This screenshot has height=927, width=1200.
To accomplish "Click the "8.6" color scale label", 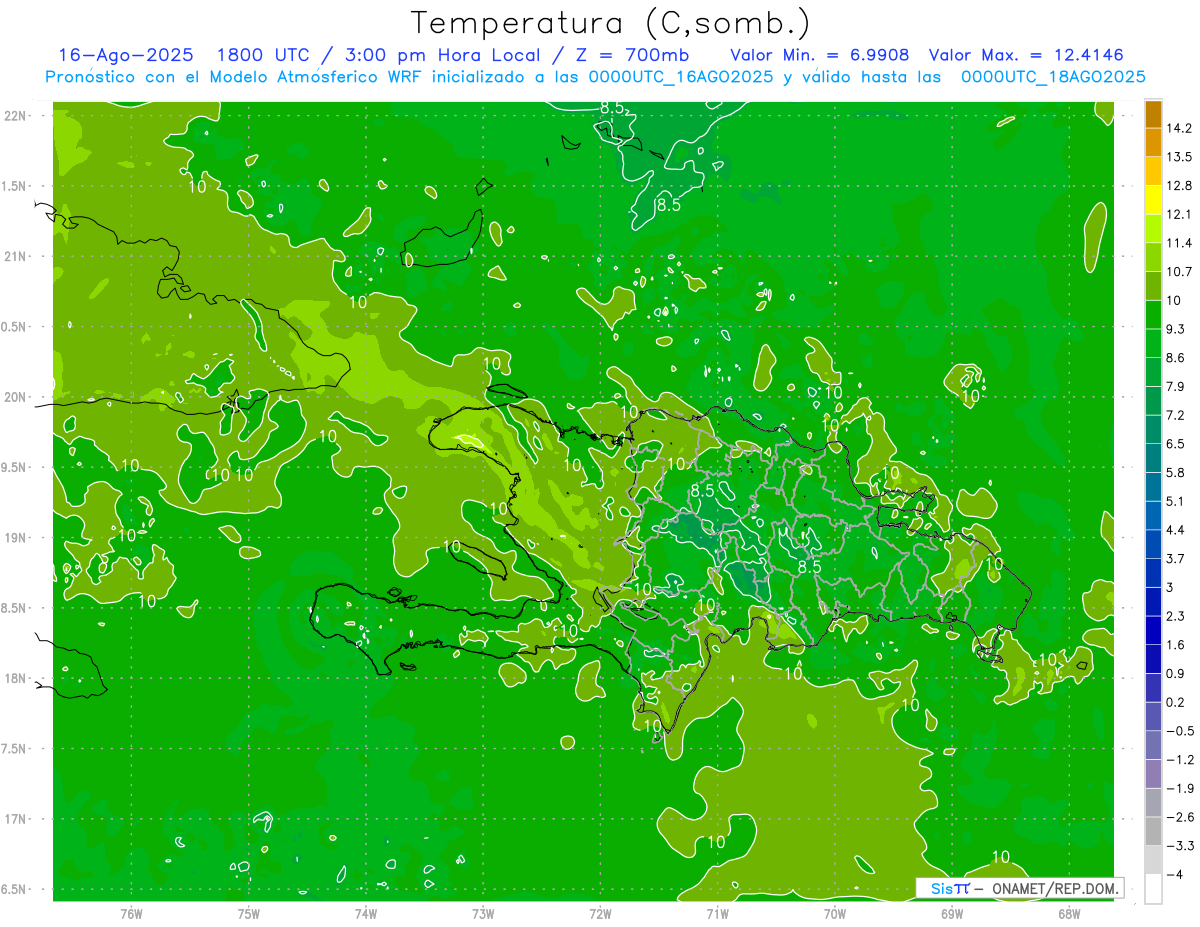I will pyautogui.click(x=1177, y=358).
